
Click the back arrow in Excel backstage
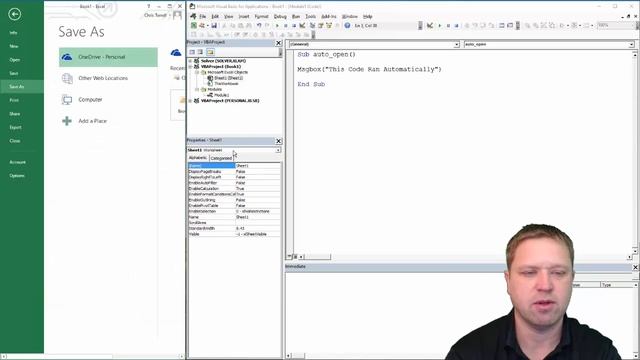click(14, 14)
